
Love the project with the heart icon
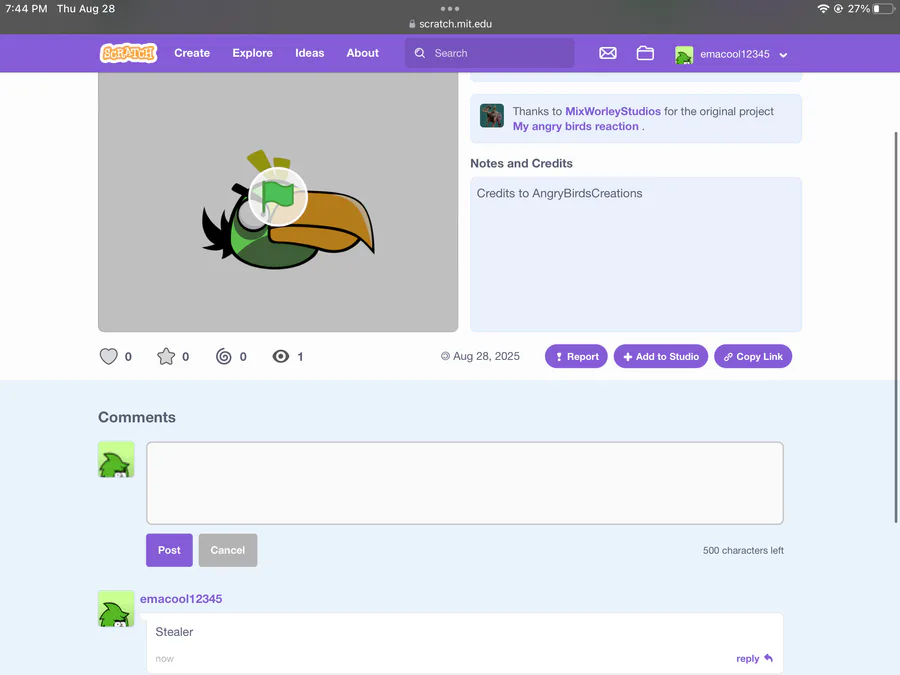(x=108, y=356)
